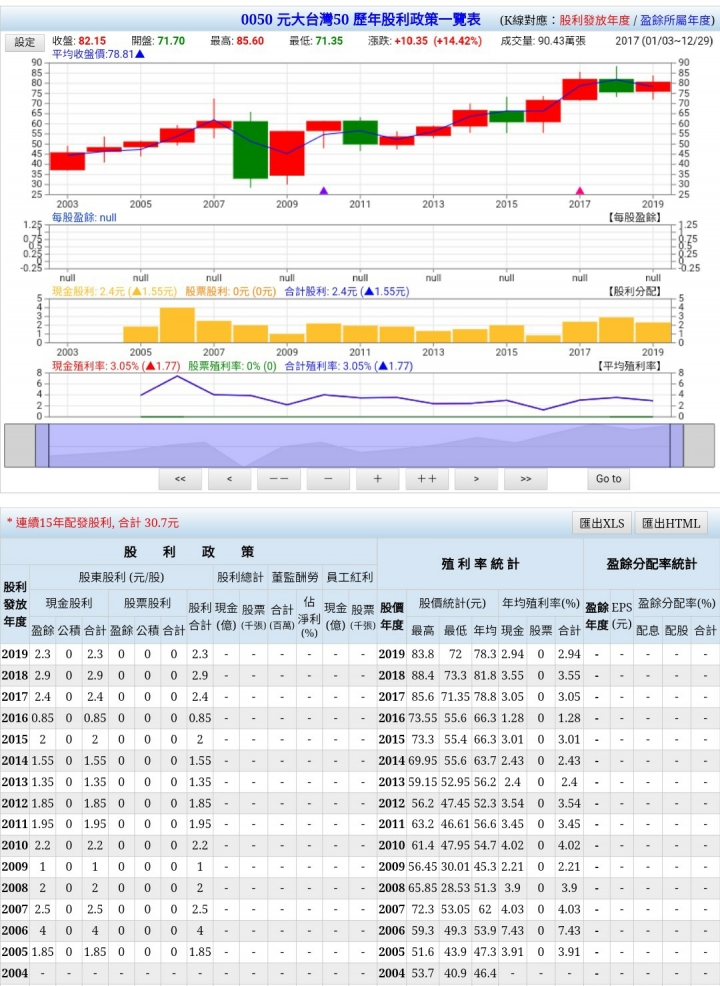Click year 2019 in dividend table
The height and width of the screenshot is (986, 720).
pyautogui.click(x=14, y=654)
